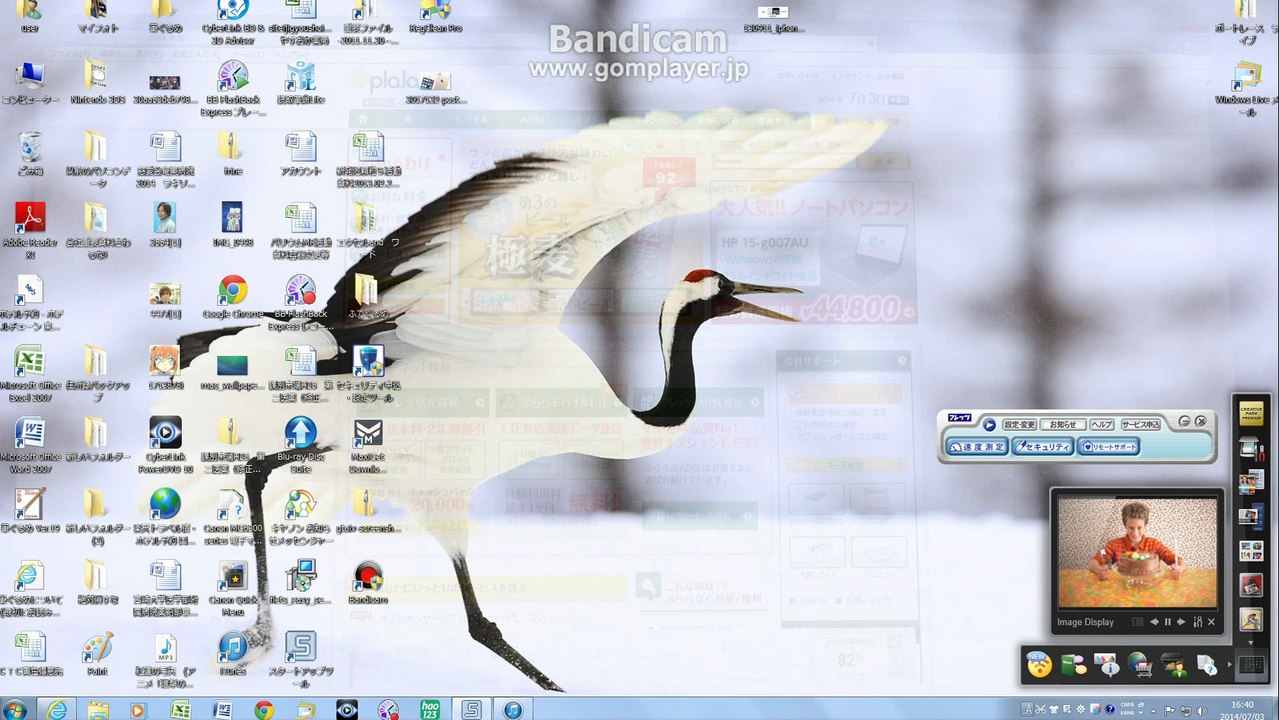This screenshot has width=1279, height=720.
Task: Open Creative Park Premium in Canon sidebar
Action: (x=1251, y=413)
